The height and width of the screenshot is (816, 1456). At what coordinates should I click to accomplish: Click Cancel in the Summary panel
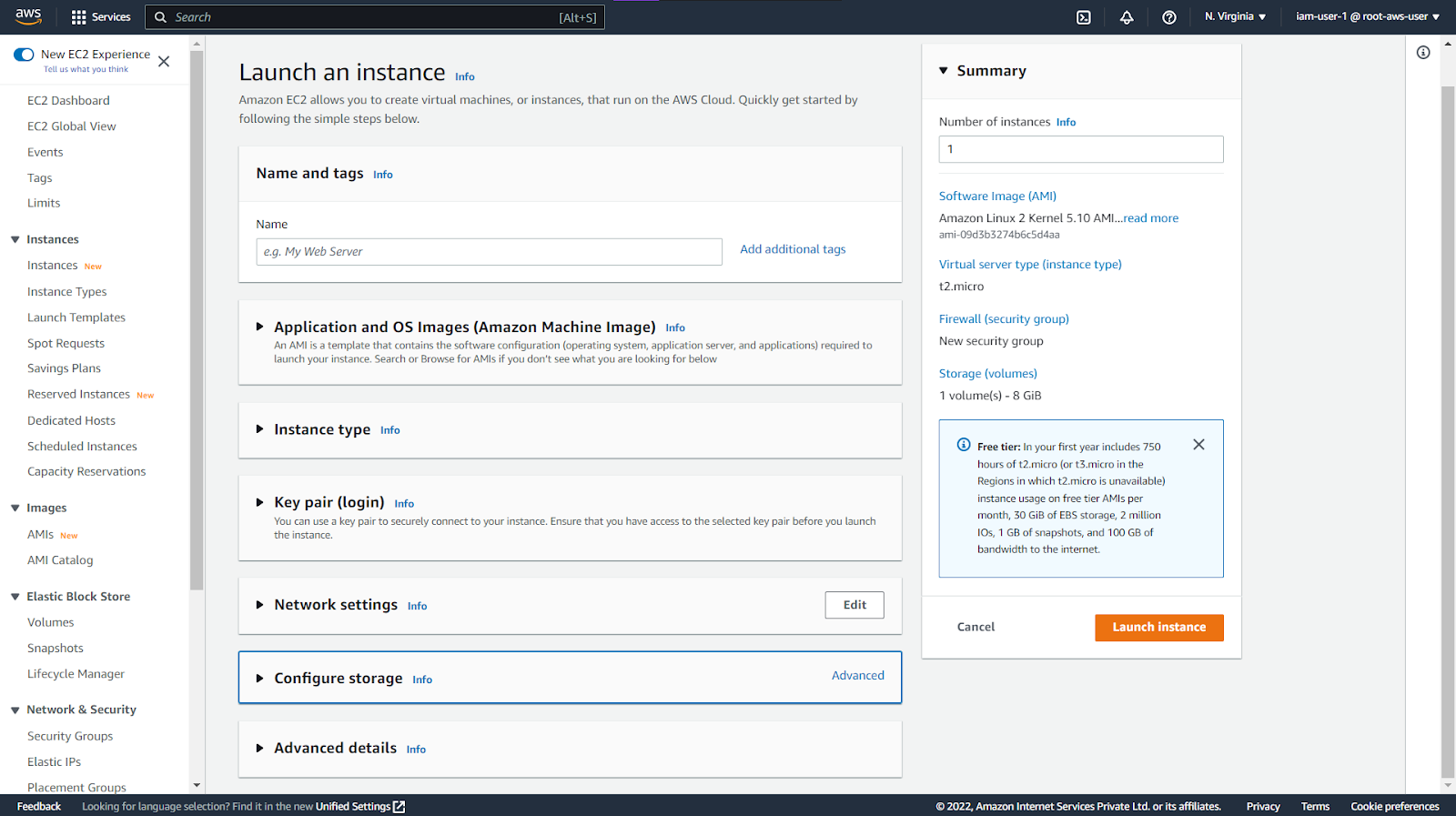[x=976, y=627]
